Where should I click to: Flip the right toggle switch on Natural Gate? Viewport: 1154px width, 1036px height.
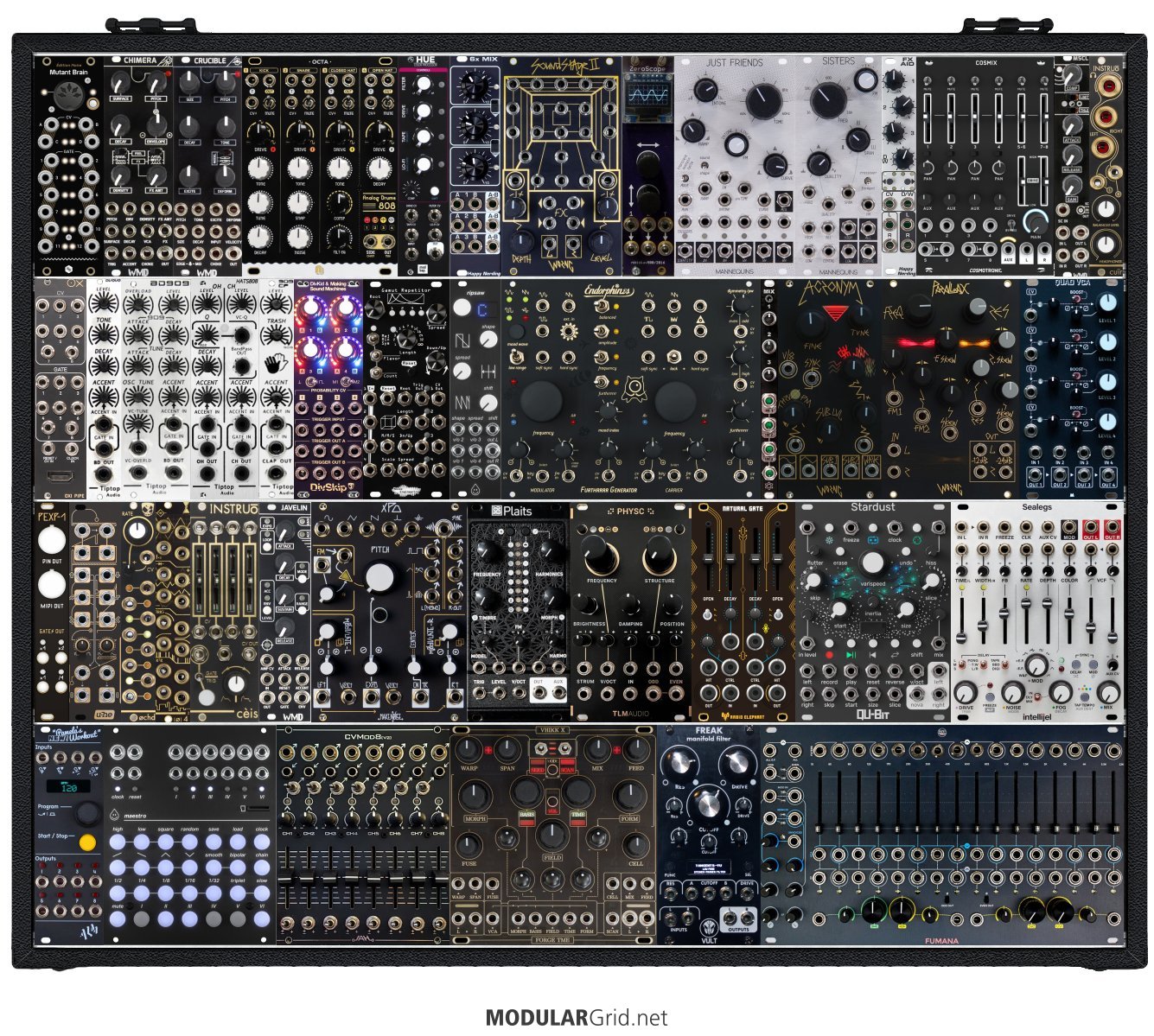pyautogui.click(x=779, y=614)
